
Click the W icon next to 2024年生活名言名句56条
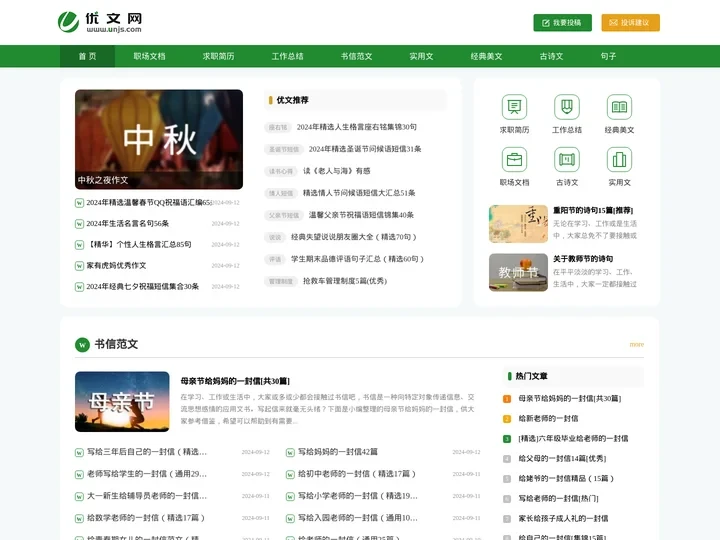tap(79, 224)
